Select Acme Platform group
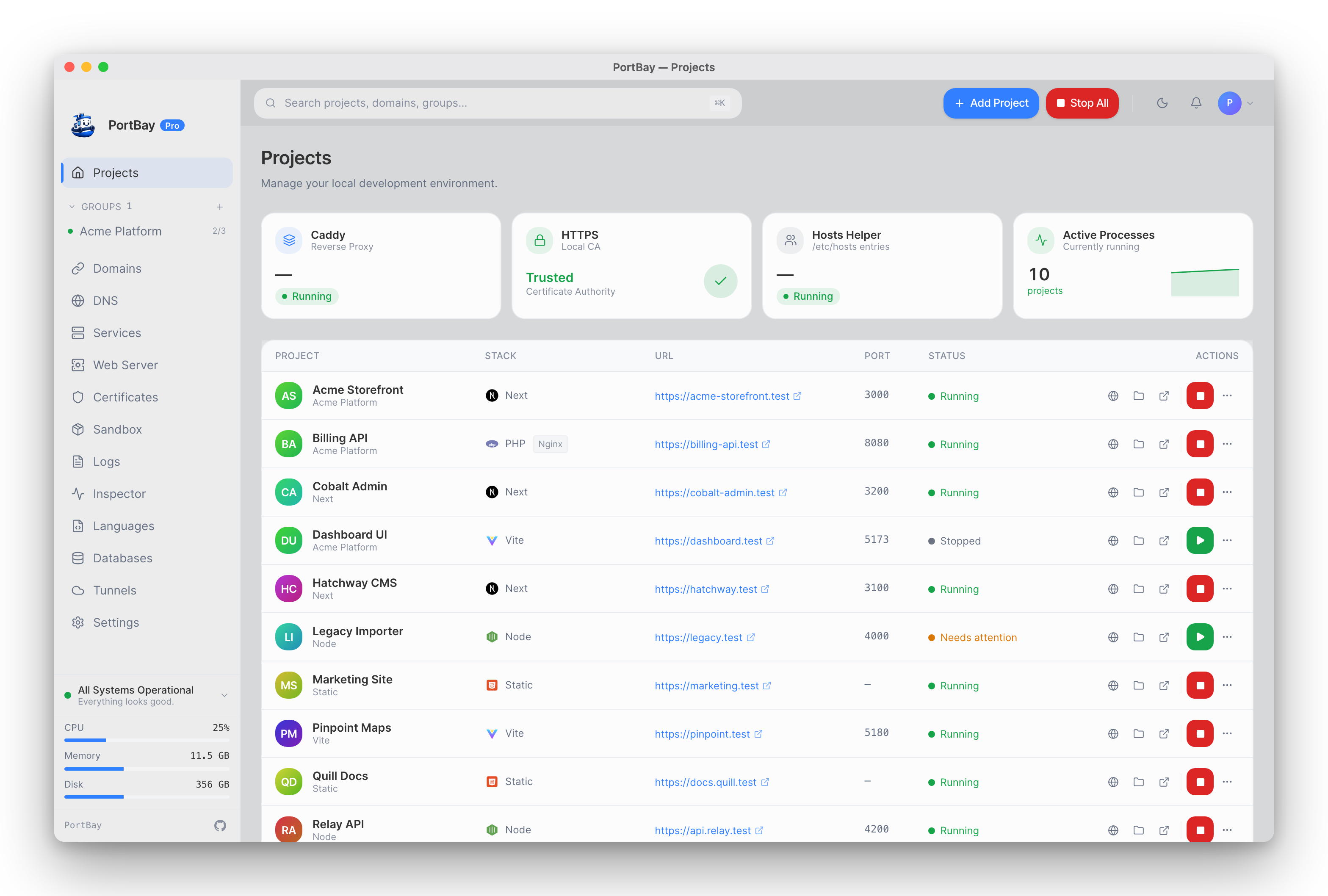The image size is (1328, 896). click(147, 232)
